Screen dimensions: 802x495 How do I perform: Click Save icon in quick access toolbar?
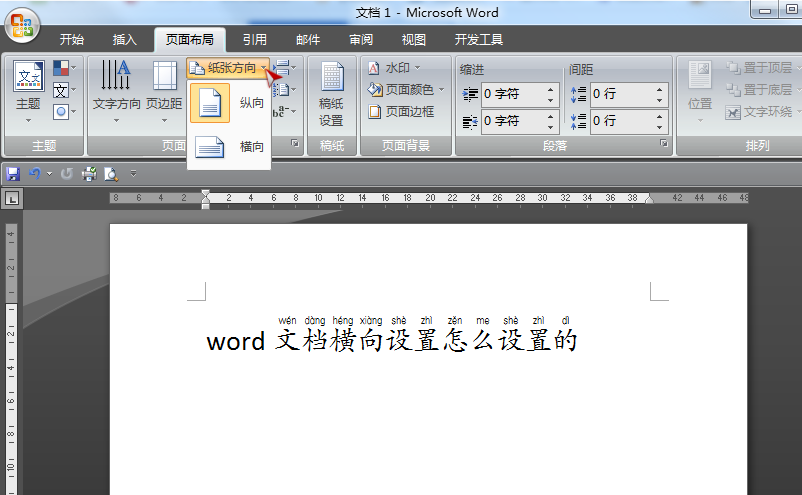point(13,174)
